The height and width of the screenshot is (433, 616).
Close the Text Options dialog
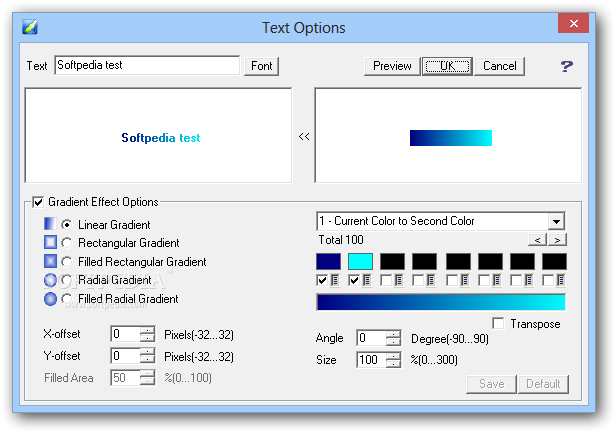point(573,24)
